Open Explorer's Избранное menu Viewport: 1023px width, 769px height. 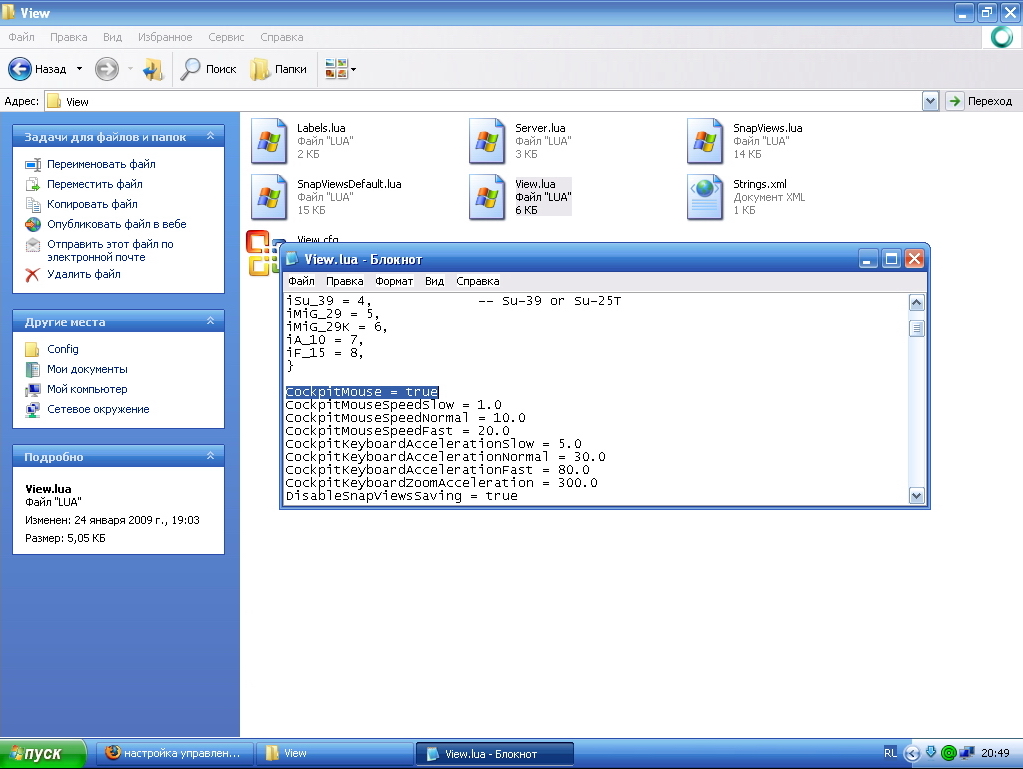(x=165, y=37)
